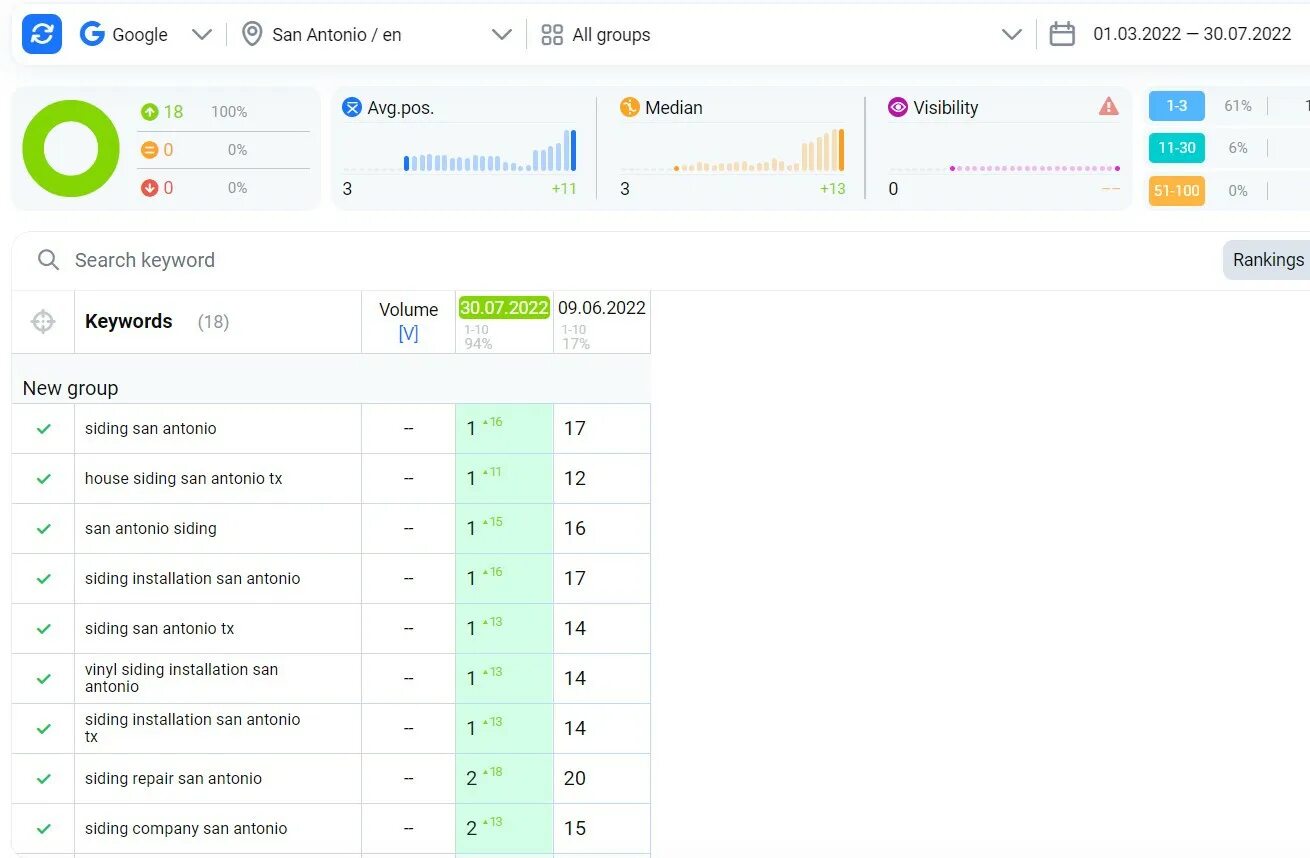Click the 1-3 blue position badge
This screenshot has width=1310, height=858.
click(x=1177, y=106)
